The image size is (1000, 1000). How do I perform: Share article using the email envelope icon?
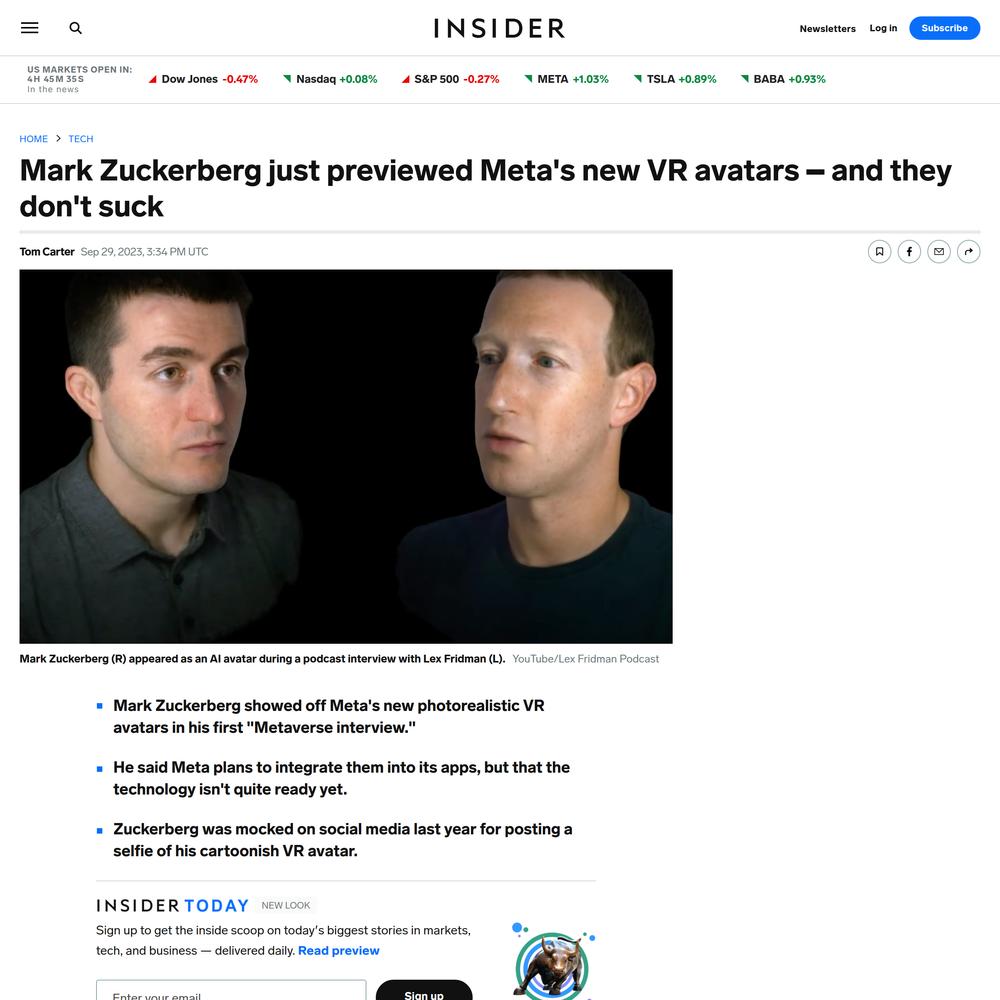click(939, 251)
